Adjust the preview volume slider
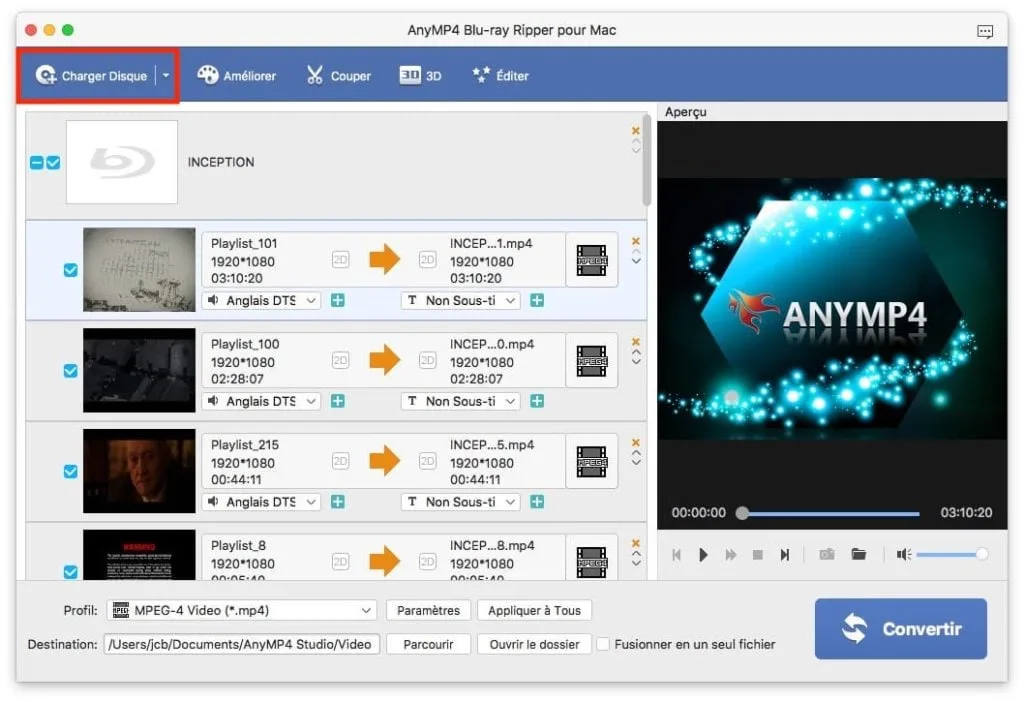 [x=952, y=554]
